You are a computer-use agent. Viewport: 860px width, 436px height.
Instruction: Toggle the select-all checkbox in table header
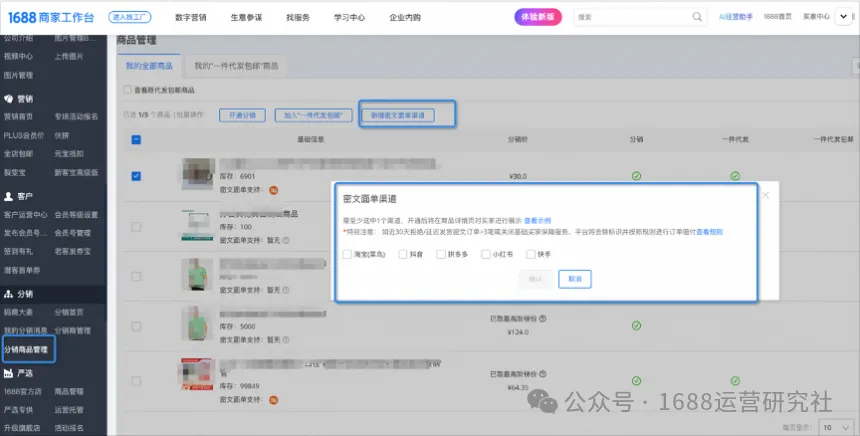pyautogui.click(x=136, y=140)
